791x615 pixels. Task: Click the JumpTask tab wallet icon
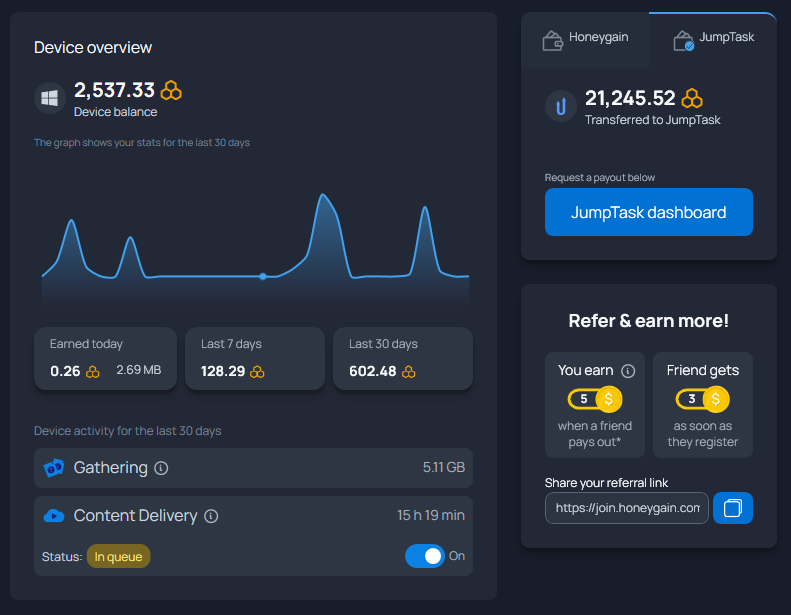point(684,40)
